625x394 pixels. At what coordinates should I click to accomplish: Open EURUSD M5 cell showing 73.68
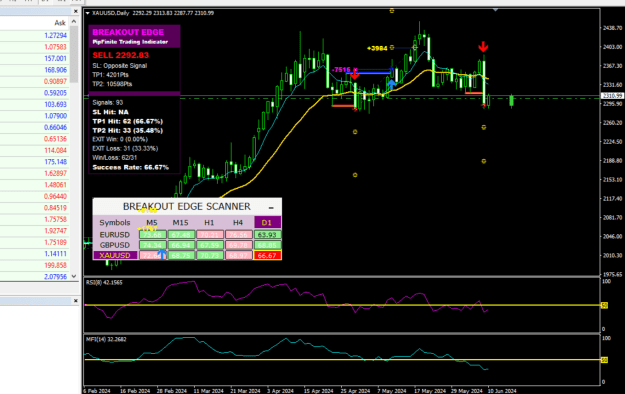click(x=153, y=235)
